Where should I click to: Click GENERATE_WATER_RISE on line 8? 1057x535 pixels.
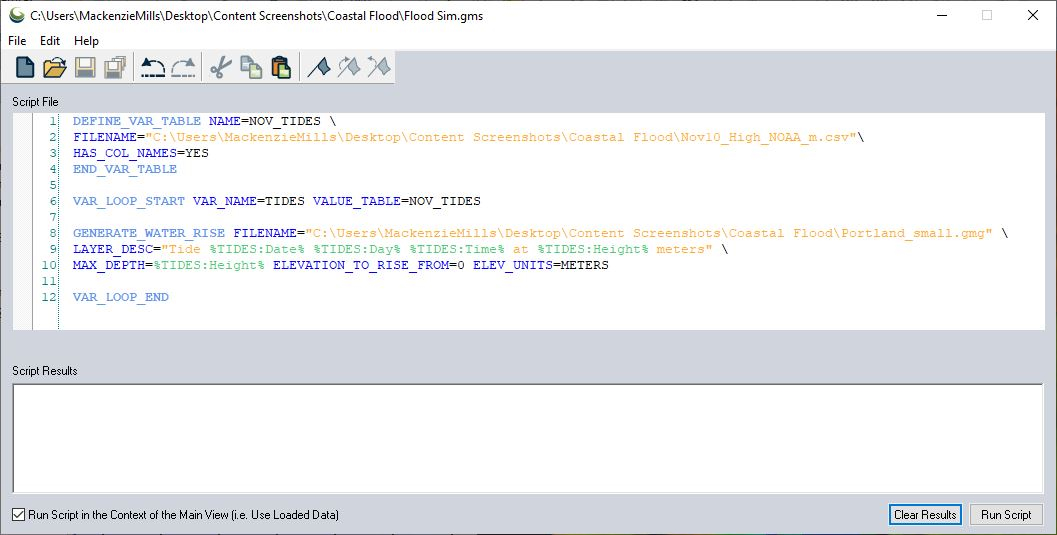pyautogui.click(x=149, y=233)
